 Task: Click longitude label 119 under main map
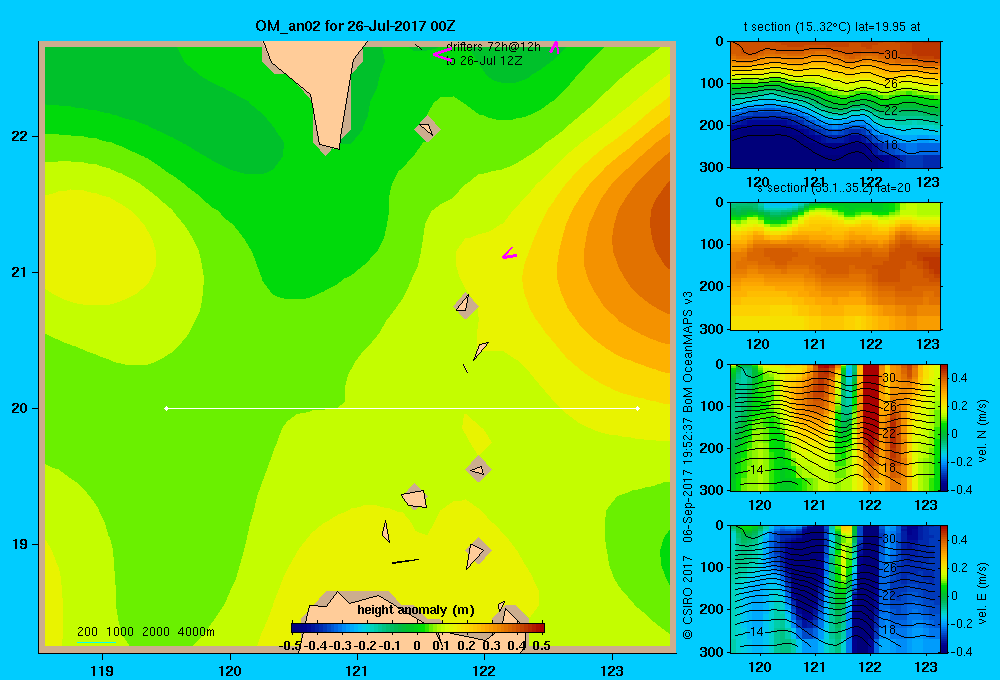pos(102,670)
